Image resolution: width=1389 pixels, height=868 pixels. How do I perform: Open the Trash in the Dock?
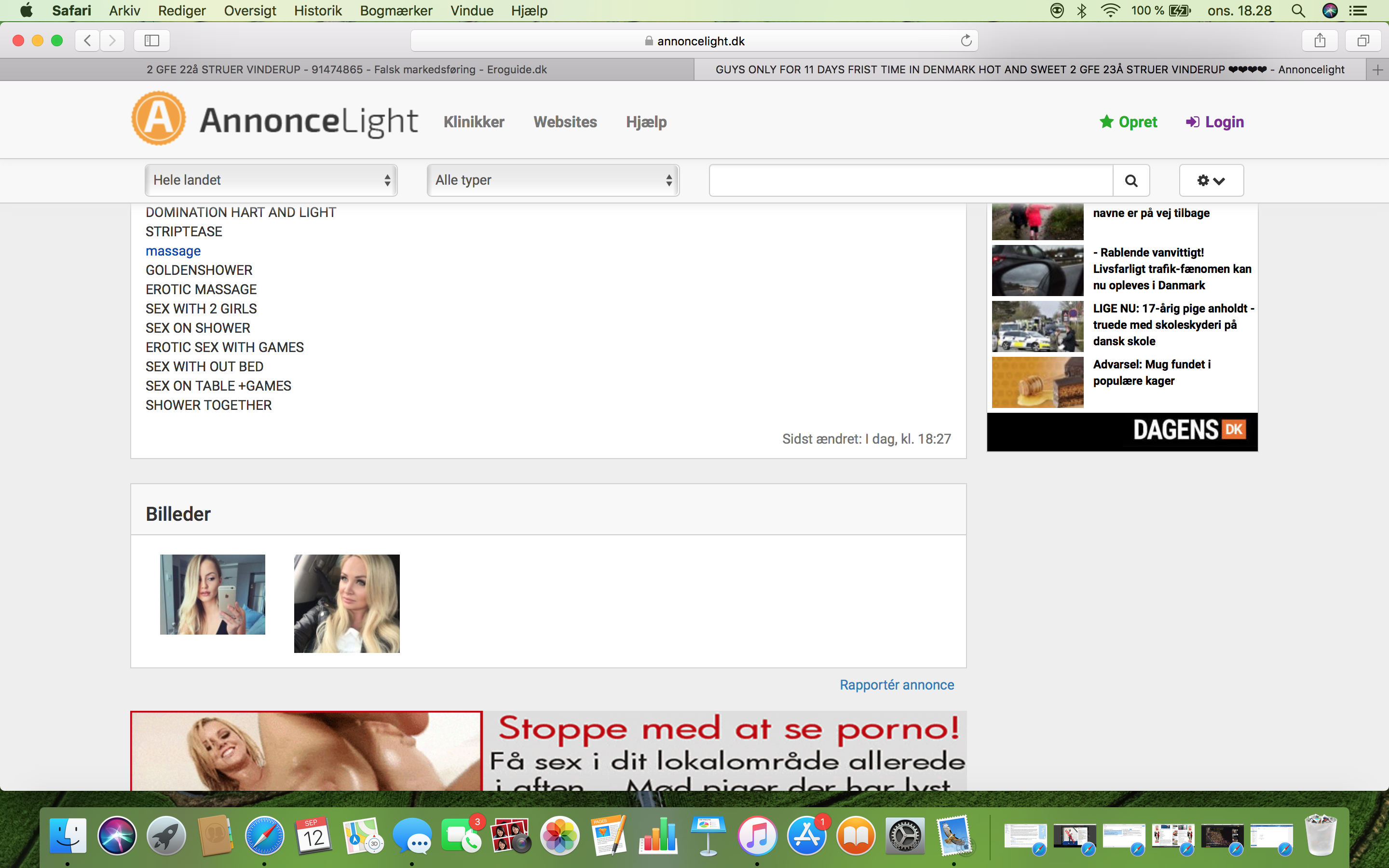1321,835
